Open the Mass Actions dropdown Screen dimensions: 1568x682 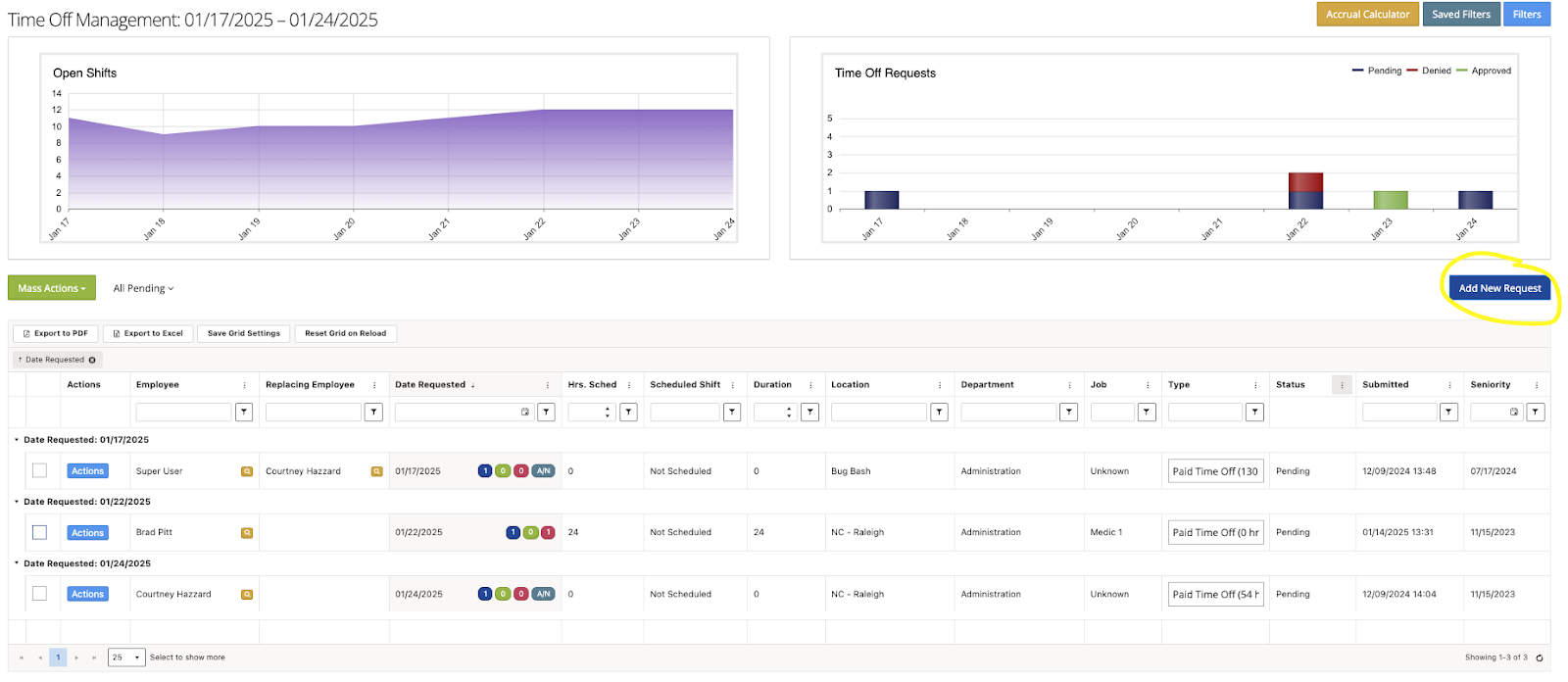[x=52, y=288]
